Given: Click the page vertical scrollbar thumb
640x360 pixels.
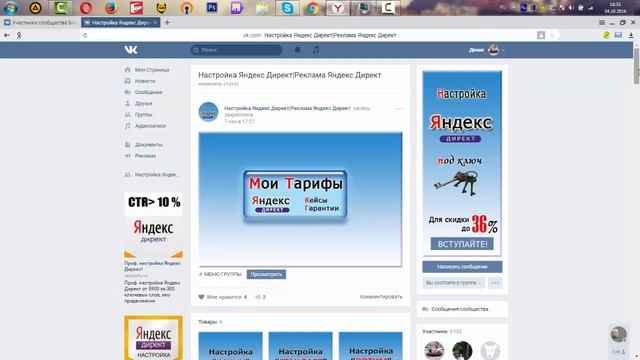Looking at the screenshot, I should coord(636,66).
